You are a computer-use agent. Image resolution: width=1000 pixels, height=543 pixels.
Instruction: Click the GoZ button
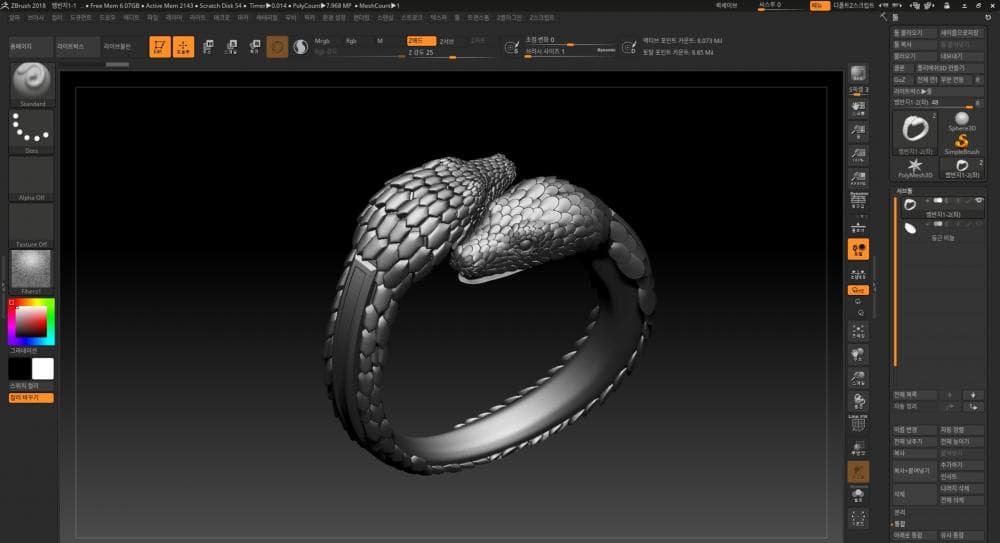click(x=901, y=80)
